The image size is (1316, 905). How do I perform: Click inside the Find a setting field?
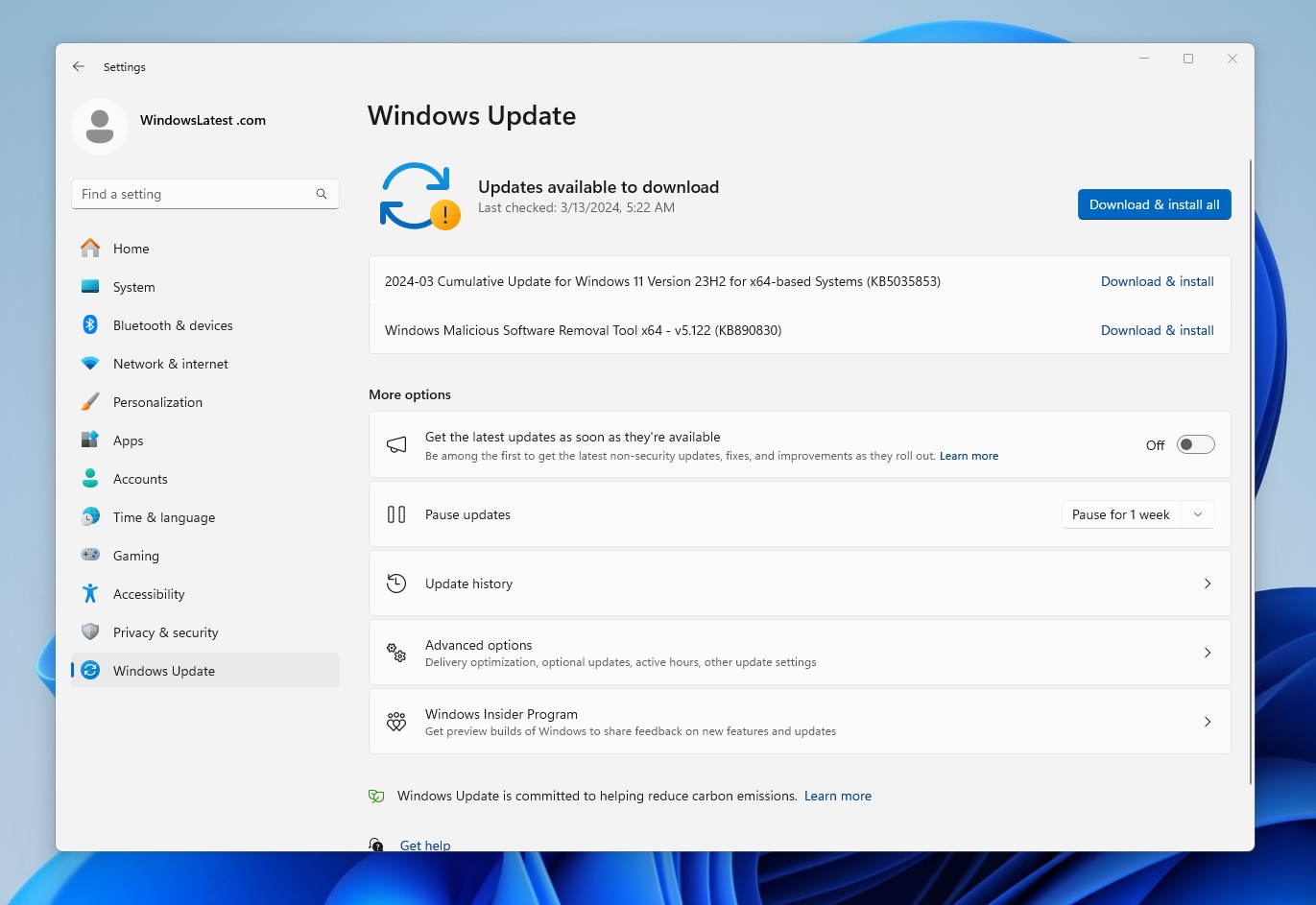[x=197, y=194]
